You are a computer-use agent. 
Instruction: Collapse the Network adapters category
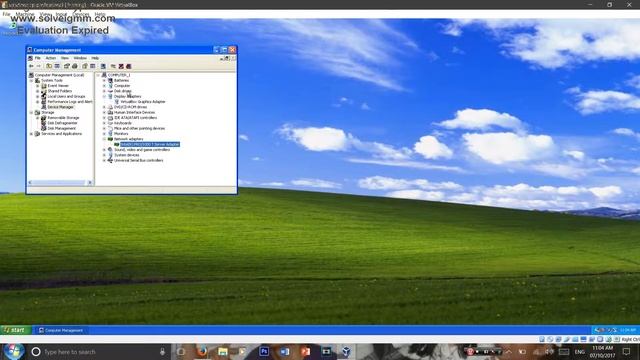tap(104, 139)
